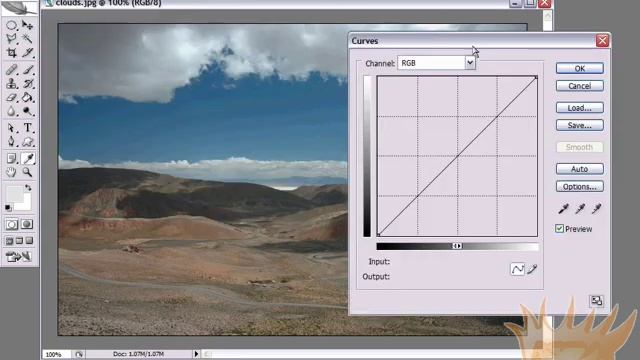Choose Standard Screen Mode
This screenshot has width=640, height=360.
click(9, 241)
